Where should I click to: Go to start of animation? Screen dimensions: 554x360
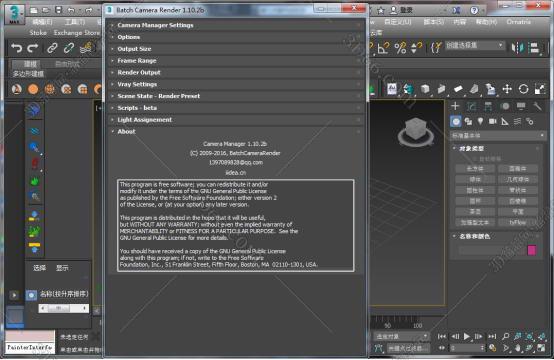pos(442,336)
